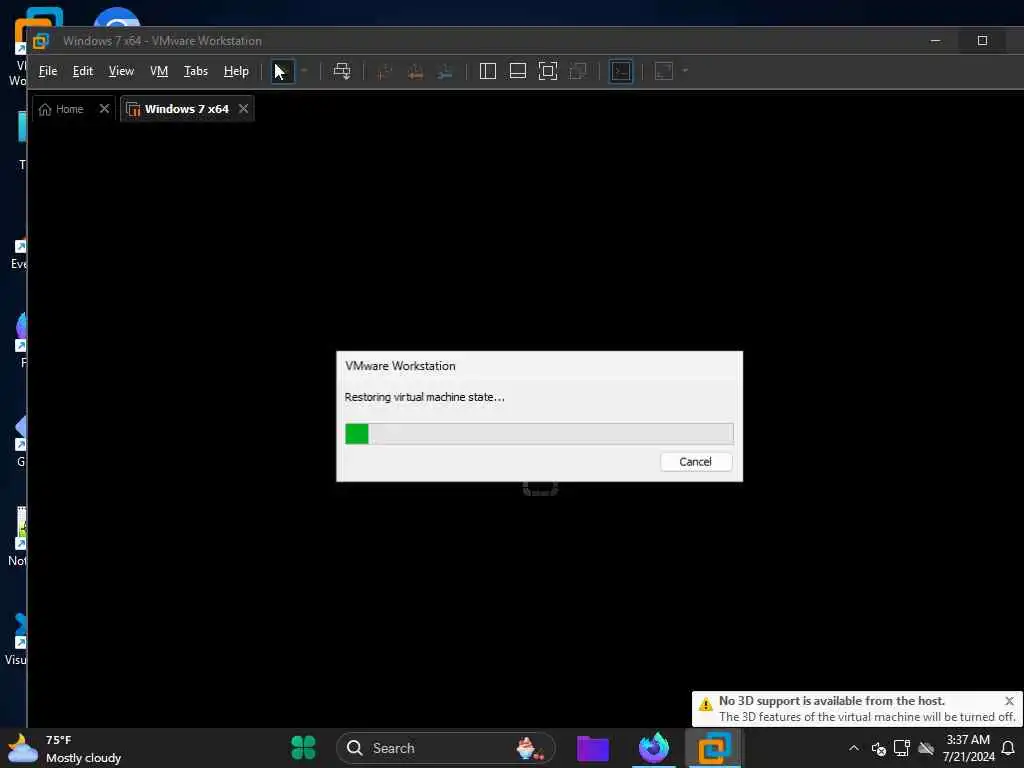This screenshot has width=1024, height=768.
Task: Open the Edit menu
Action: coord(82,71)
